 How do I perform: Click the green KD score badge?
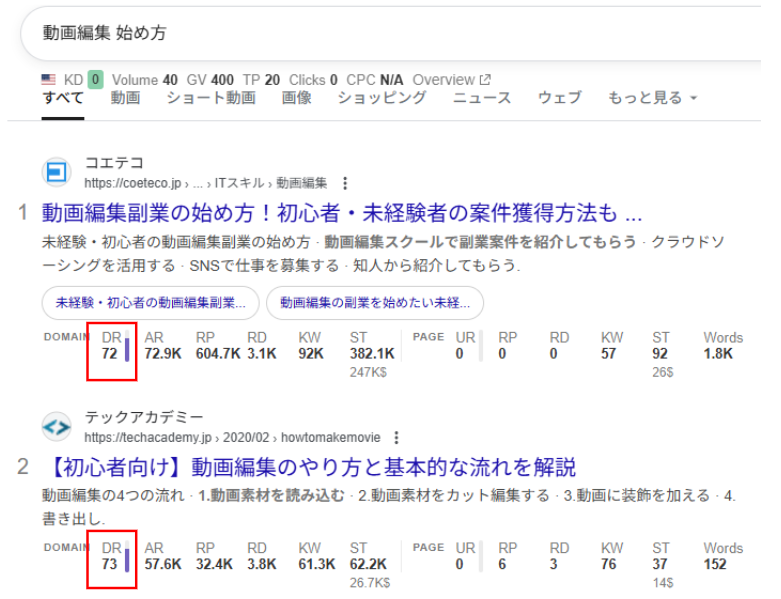[95, 80]
